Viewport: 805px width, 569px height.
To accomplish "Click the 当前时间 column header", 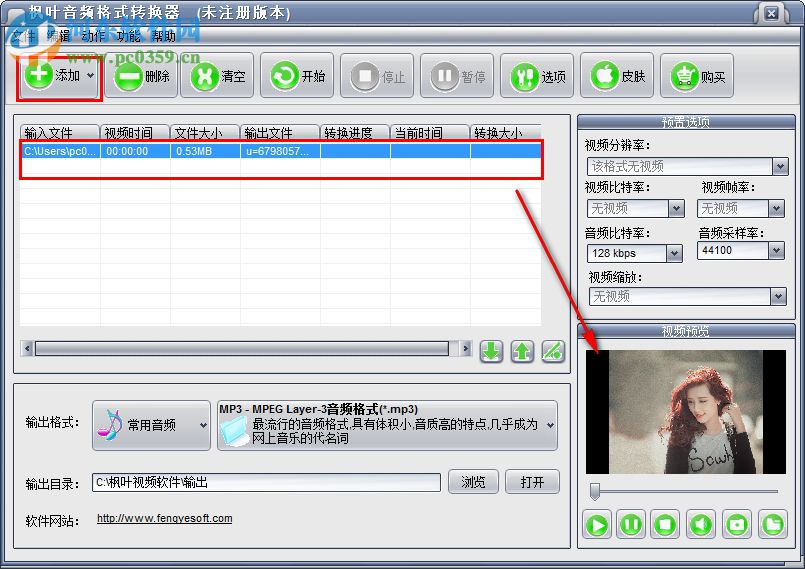I will [x=430, y=132].
